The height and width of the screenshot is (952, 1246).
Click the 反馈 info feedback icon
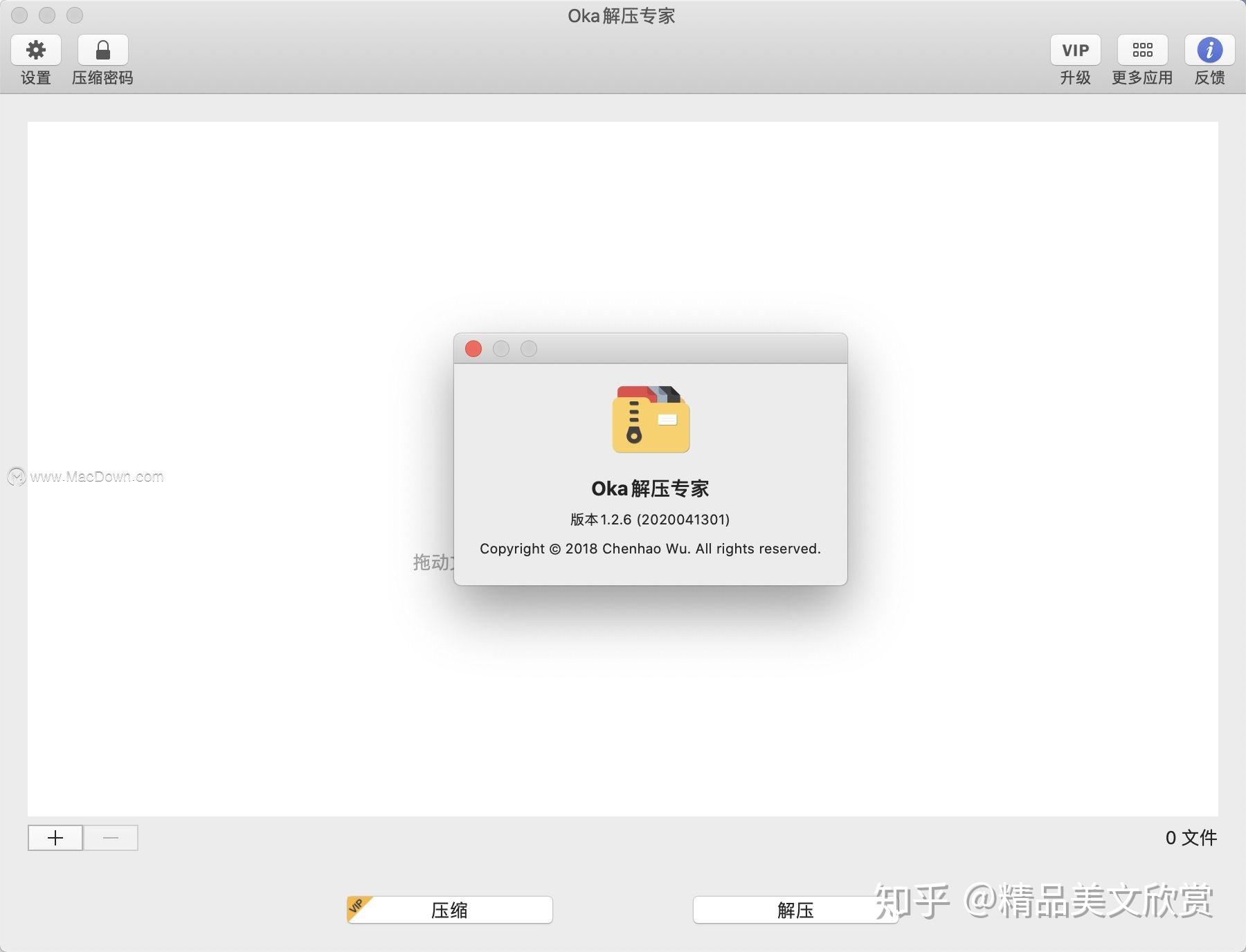point(1209,50)
